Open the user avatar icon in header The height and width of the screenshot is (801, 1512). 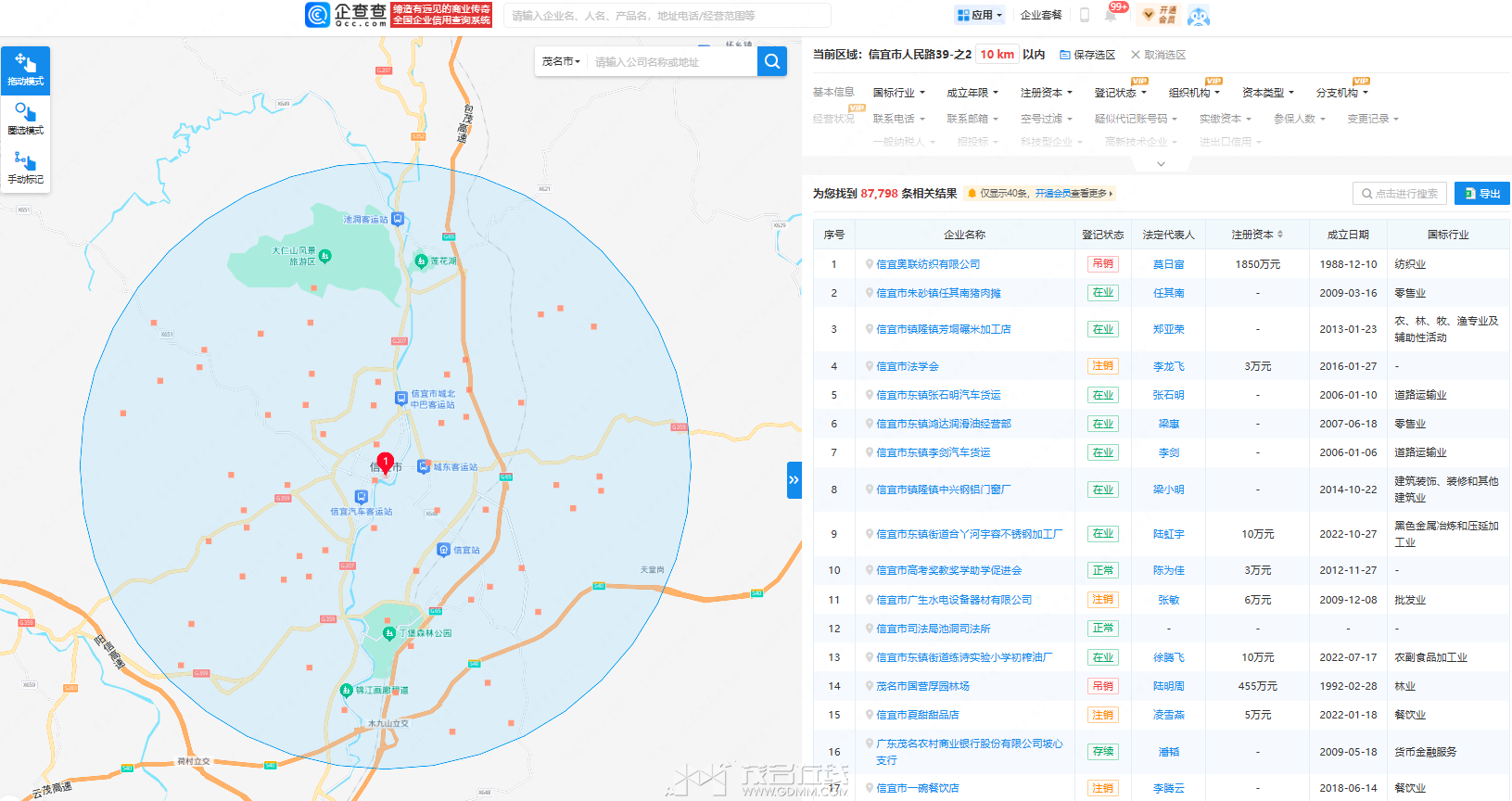1199,15
